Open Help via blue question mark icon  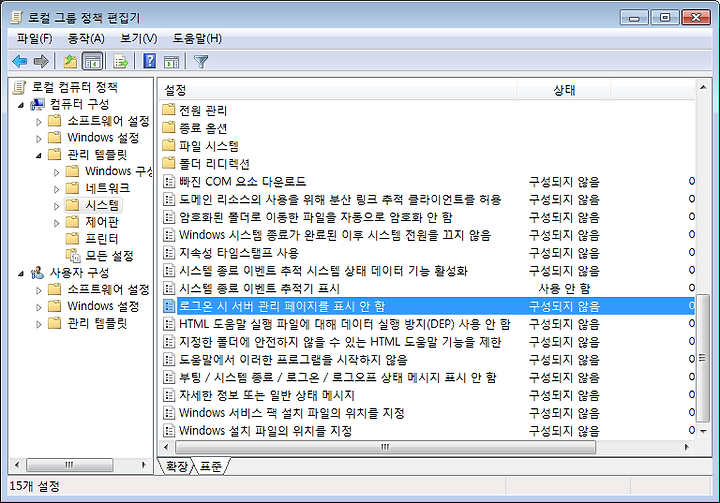click(x=150, y=61)
